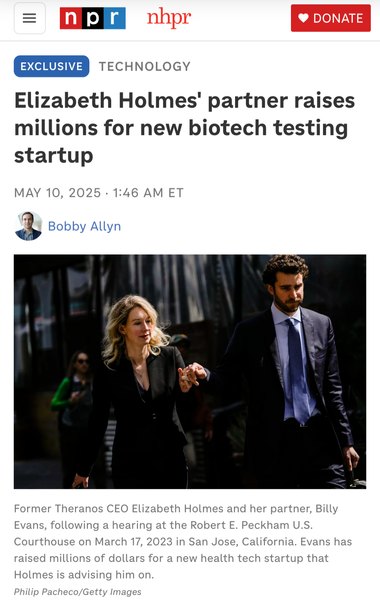Open the main courthouse article photo
The height and width of the screenshot is (606, 380).
[x=190, y=371]
